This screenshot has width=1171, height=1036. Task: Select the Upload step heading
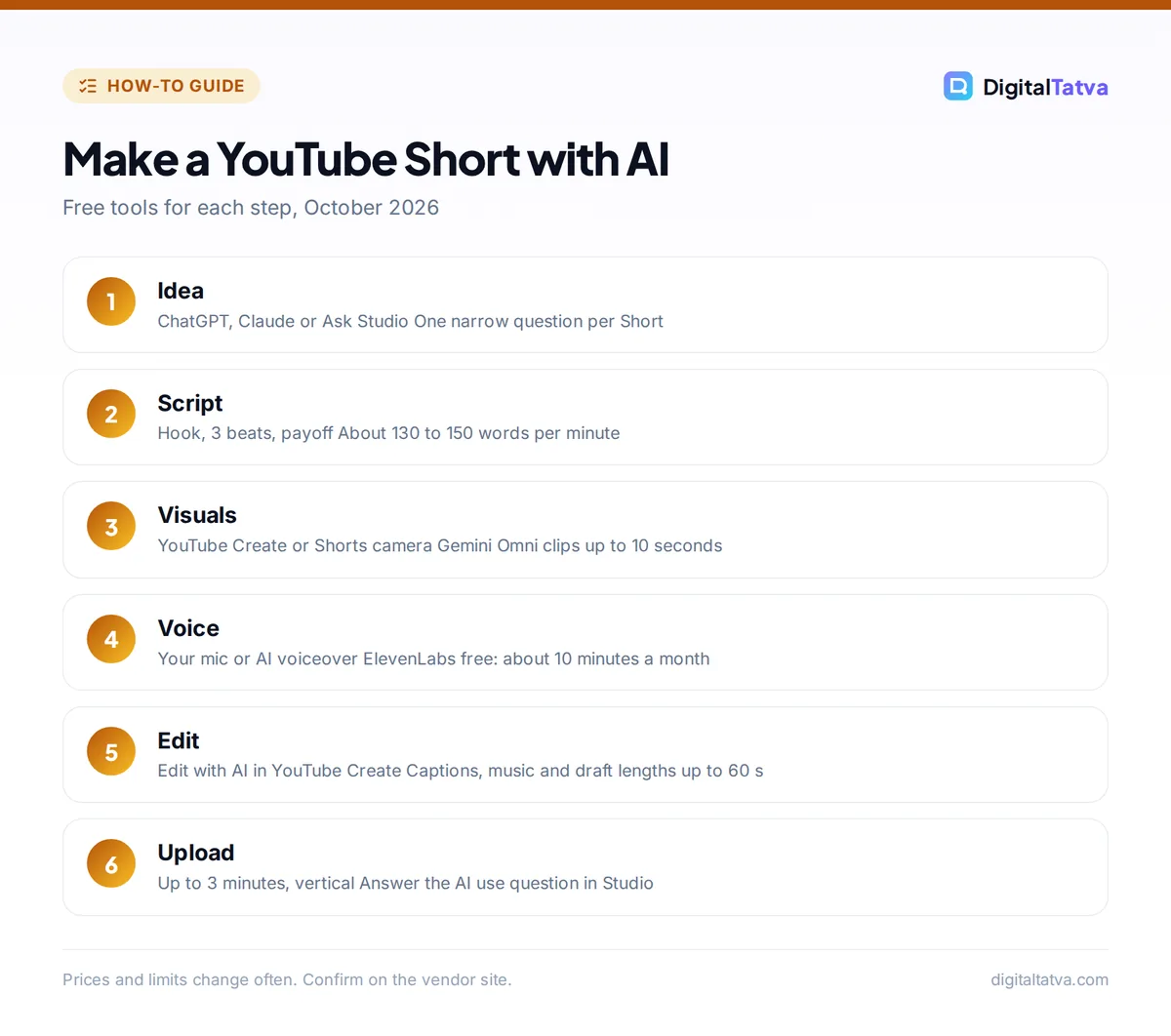196,853
